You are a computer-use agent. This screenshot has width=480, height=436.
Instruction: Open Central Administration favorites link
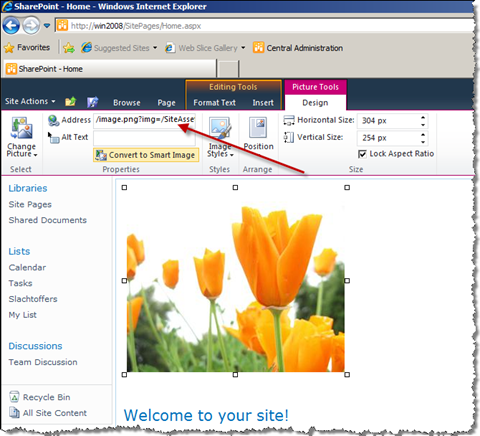298,48
